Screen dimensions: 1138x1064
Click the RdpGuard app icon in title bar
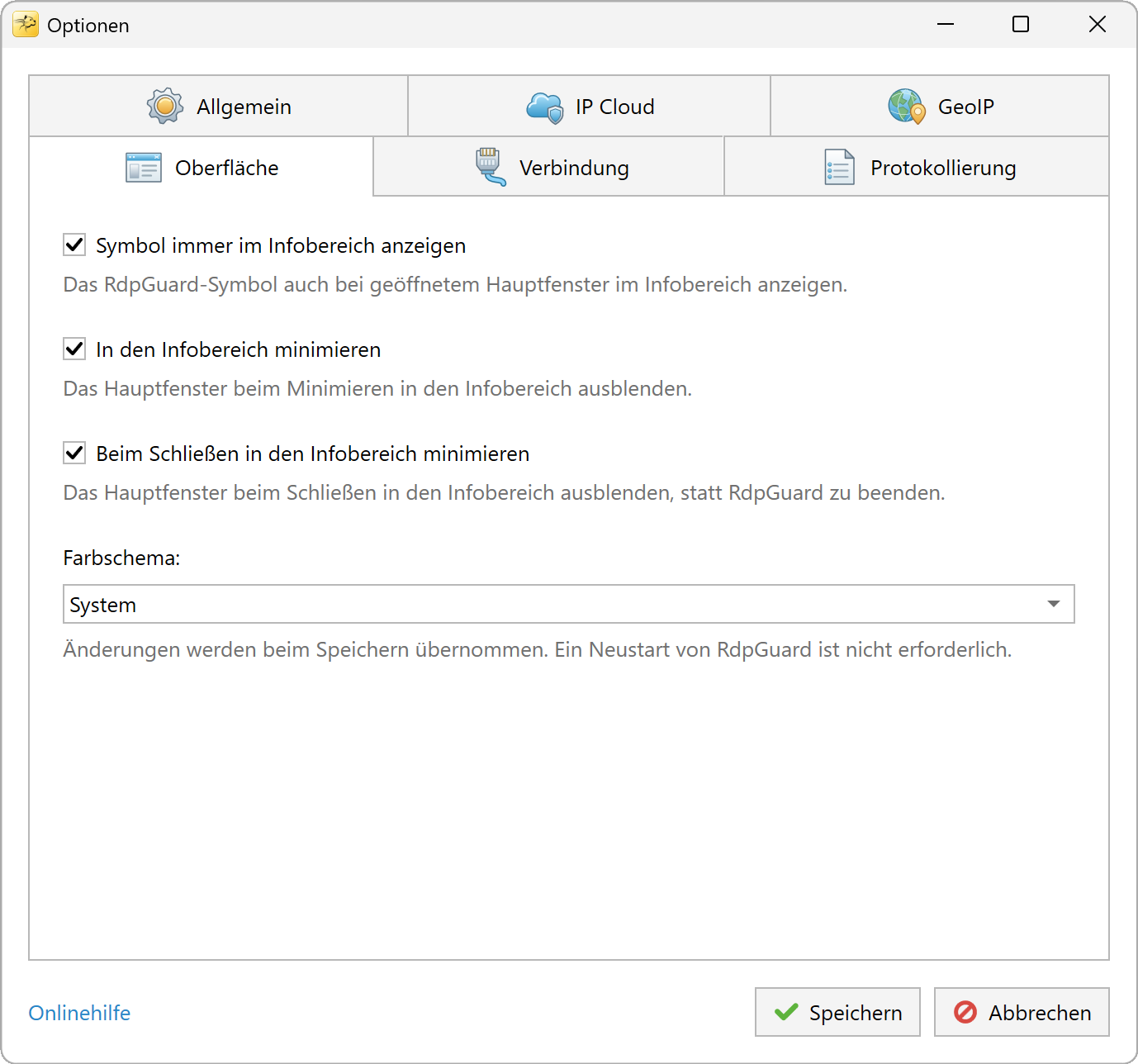pyautogui.click(x=26, y=25)
